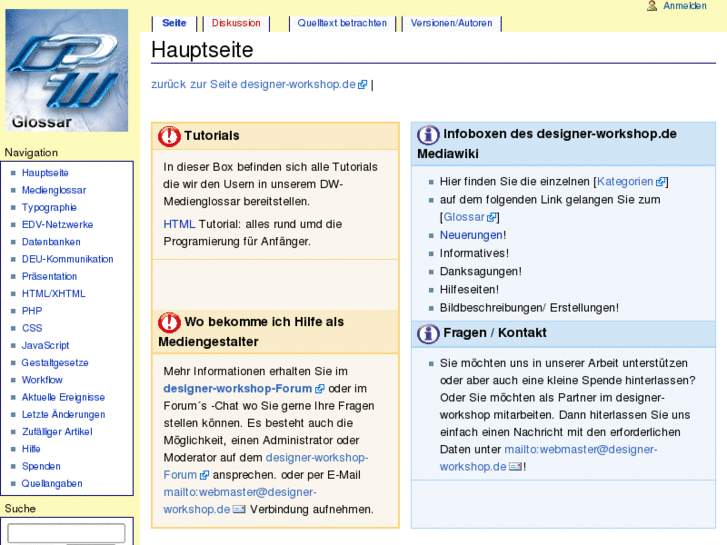Open the Versionen/Autoren tab

coord(452,23)
